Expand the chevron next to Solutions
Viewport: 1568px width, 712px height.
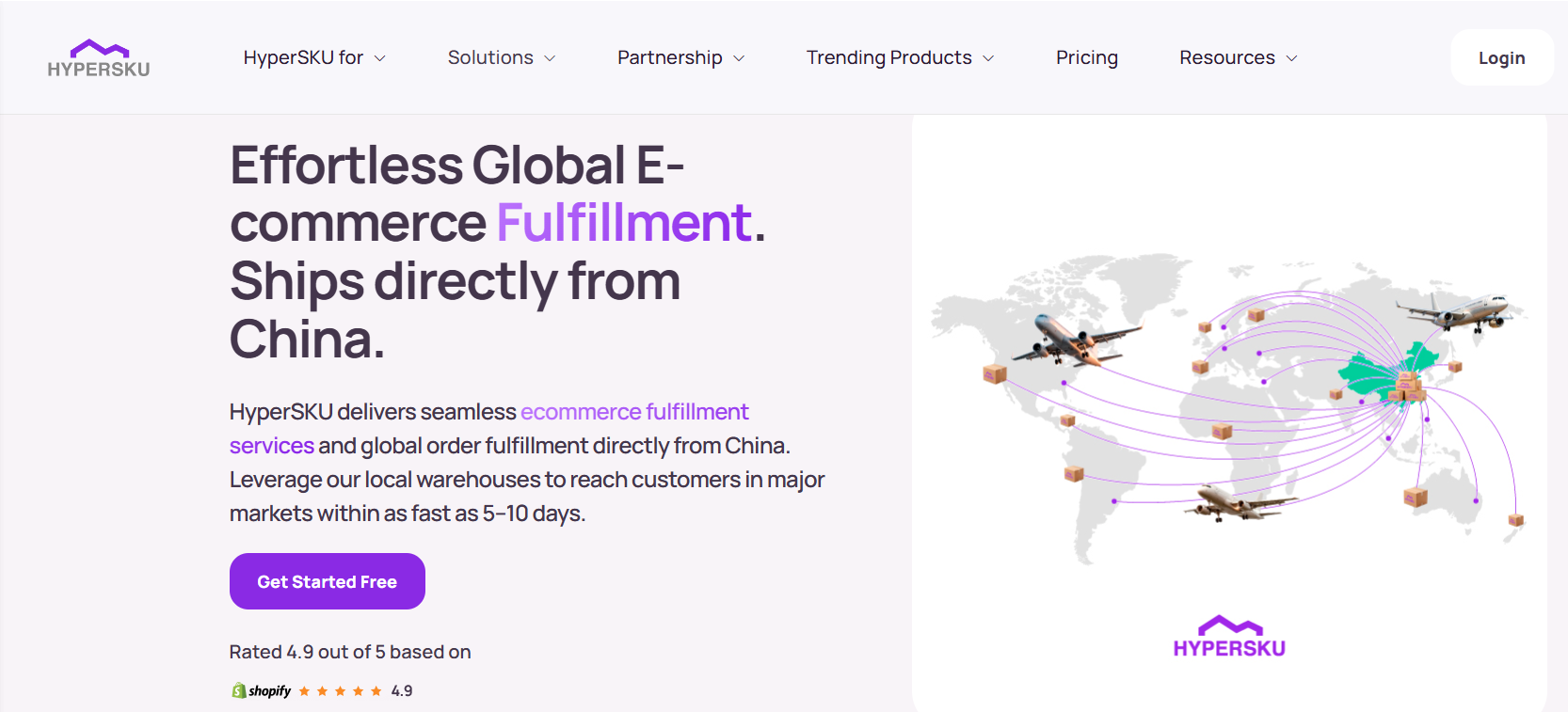(550, 58)
